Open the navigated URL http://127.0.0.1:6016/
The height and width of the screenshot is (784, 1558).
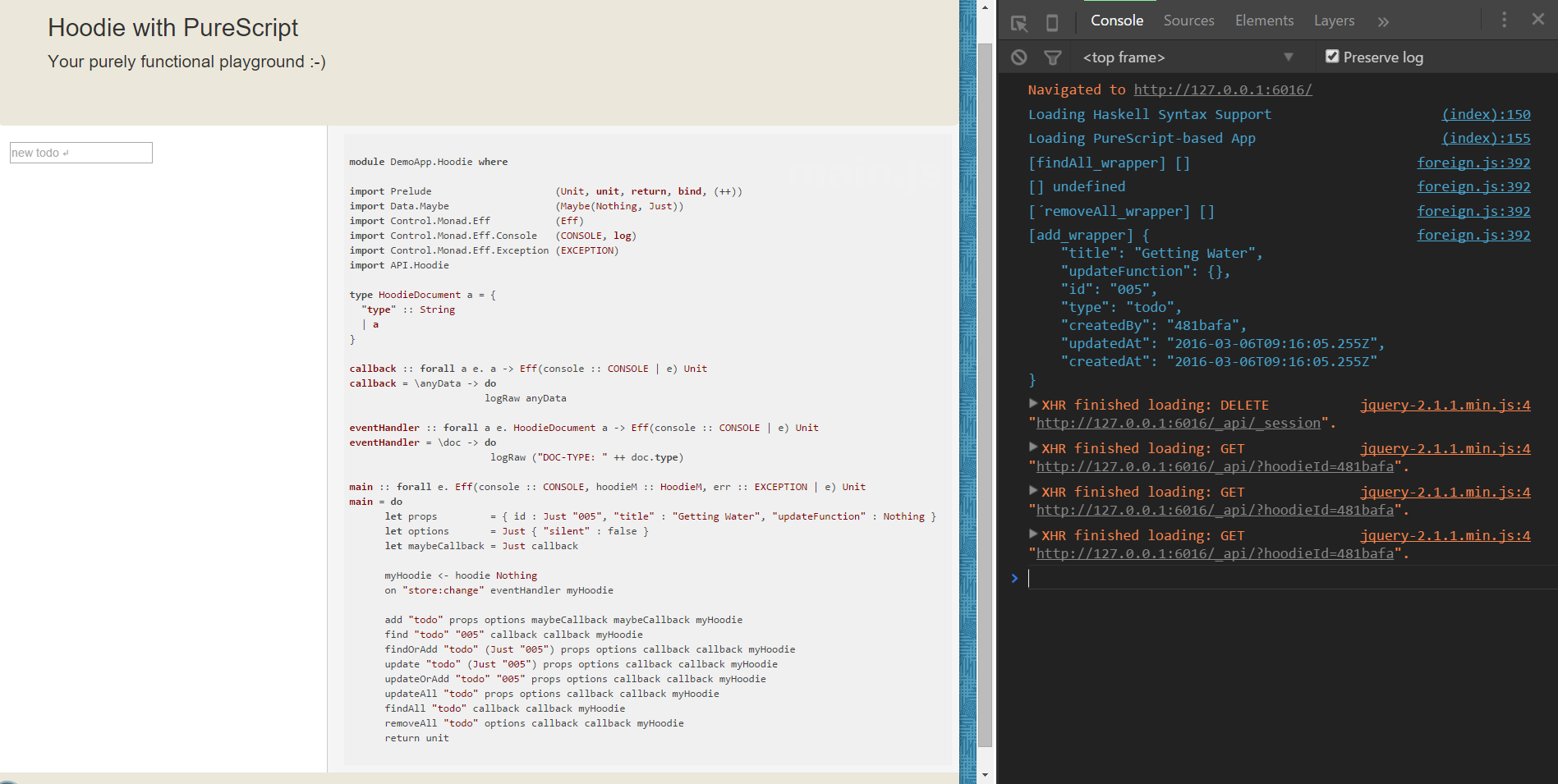click(1223, 89)
